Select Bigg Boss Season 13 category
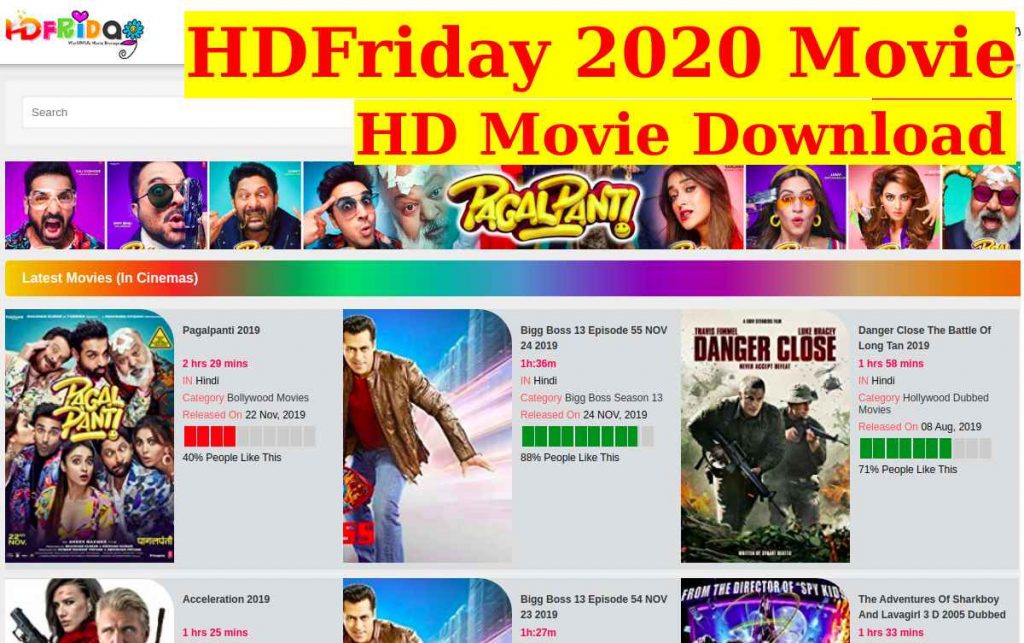Viewport: 1024px width, 643px height. [613, 398]
